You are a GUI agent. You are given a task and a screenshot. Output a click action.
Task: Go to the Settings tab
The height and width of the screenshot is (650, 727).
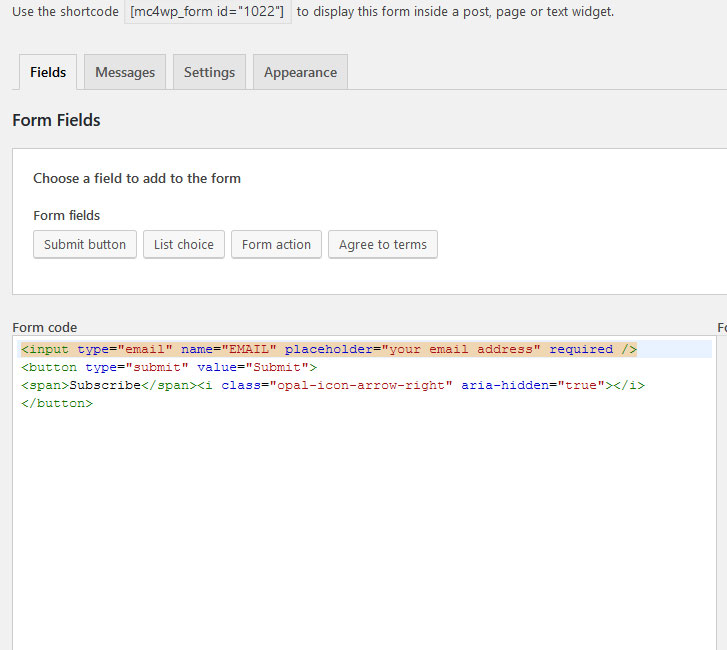click(x=209, y=72)
